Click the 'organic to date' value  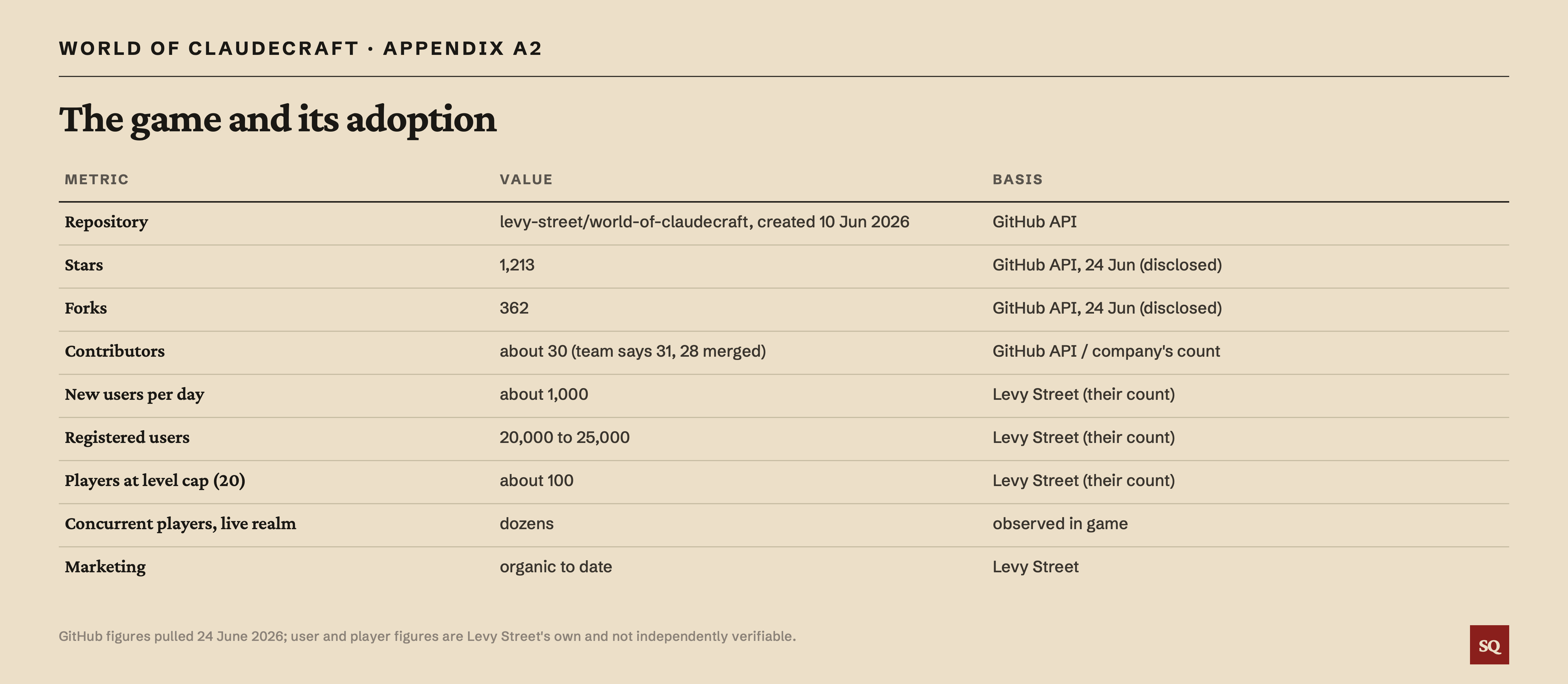tap(556, 567)
